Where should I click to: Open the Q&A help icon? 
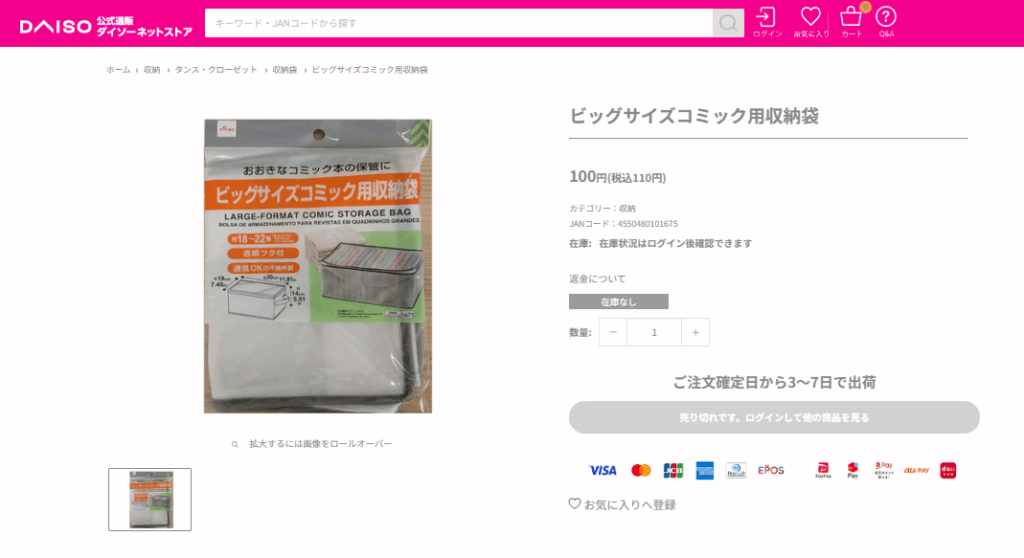(x=886, y=22)
